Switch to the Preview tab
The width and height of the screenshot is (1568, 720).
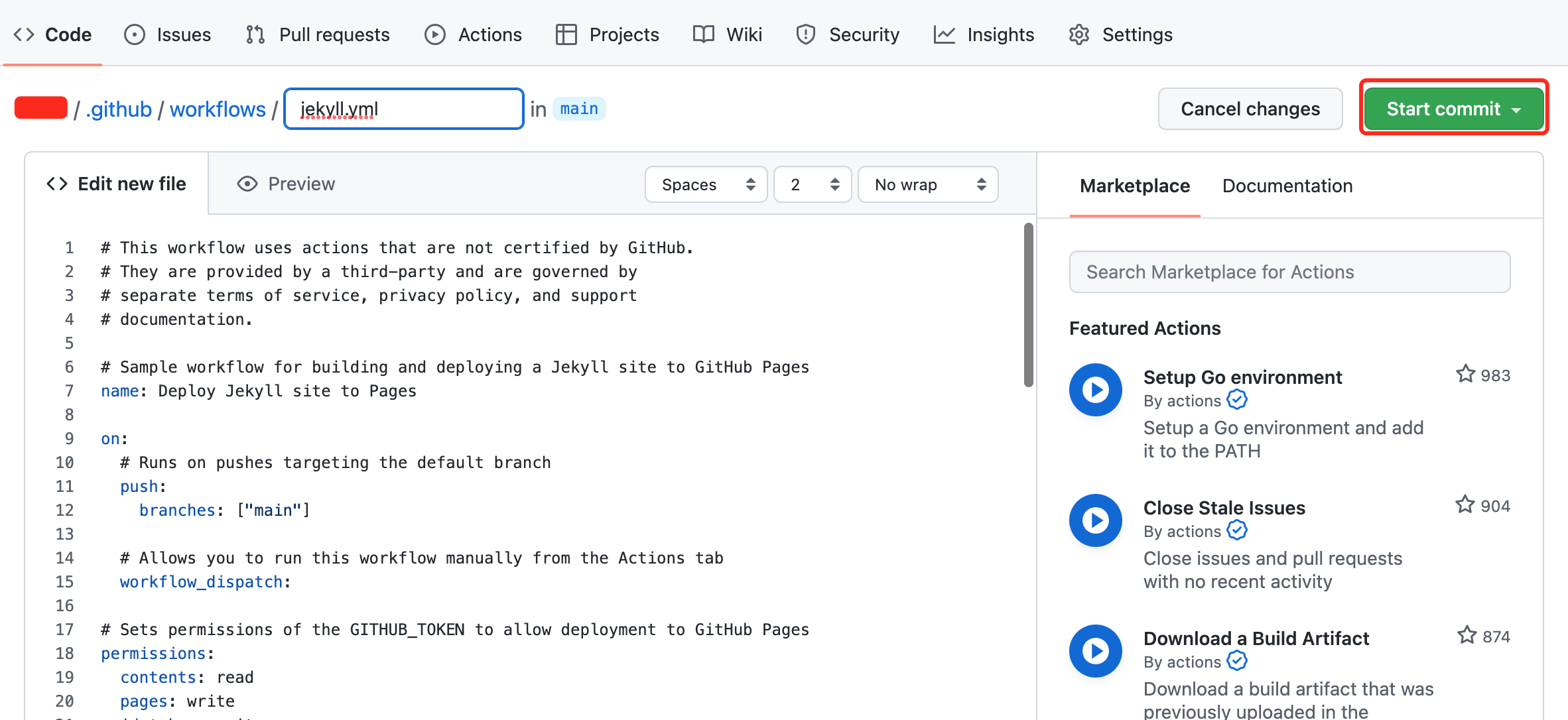tap(287, 184)
